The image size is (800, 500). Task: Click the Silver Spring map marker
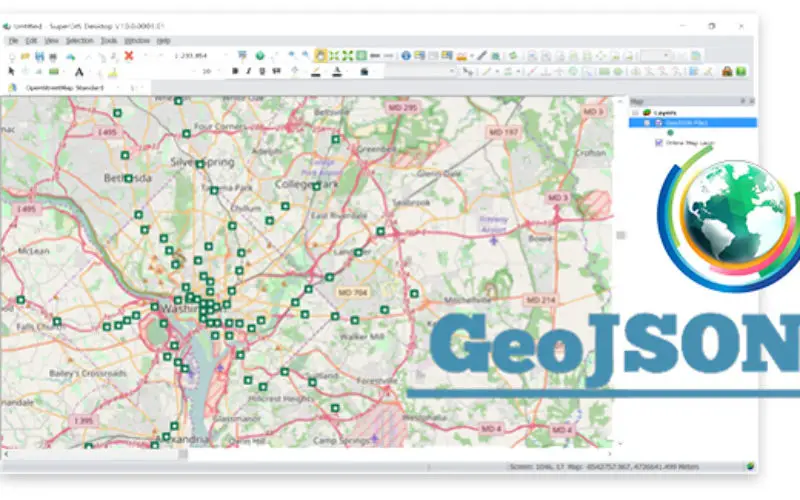pos(200,164)
